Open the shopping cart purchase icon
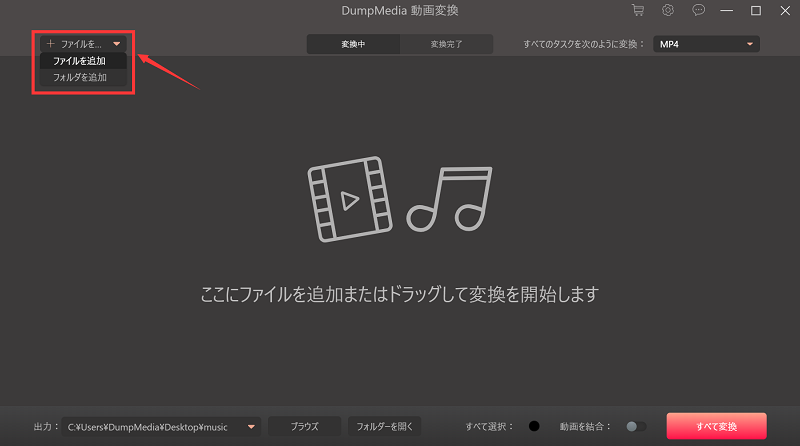 pyautogui.click(x=638, y=10)
